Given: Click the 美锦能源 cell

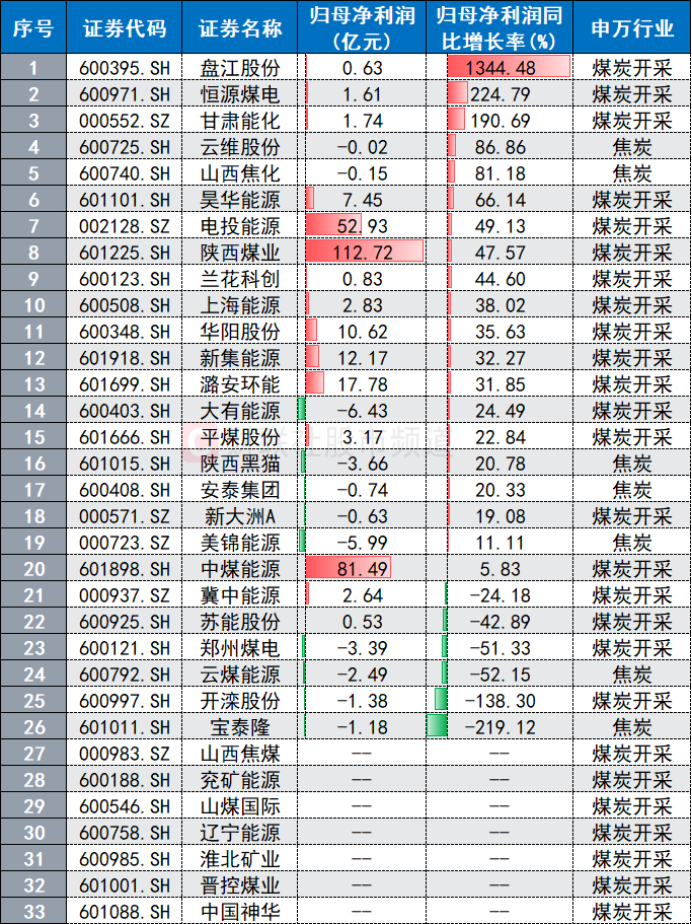Looking at the screenshot, I should tap(239, 543).
